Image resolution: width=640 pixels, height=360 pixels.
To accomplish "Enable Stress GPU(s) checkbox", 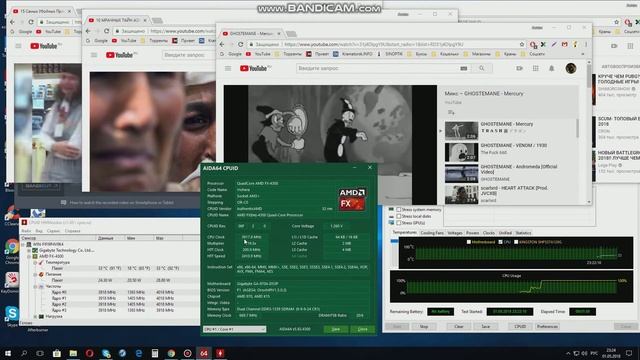I will click(398, 223).
